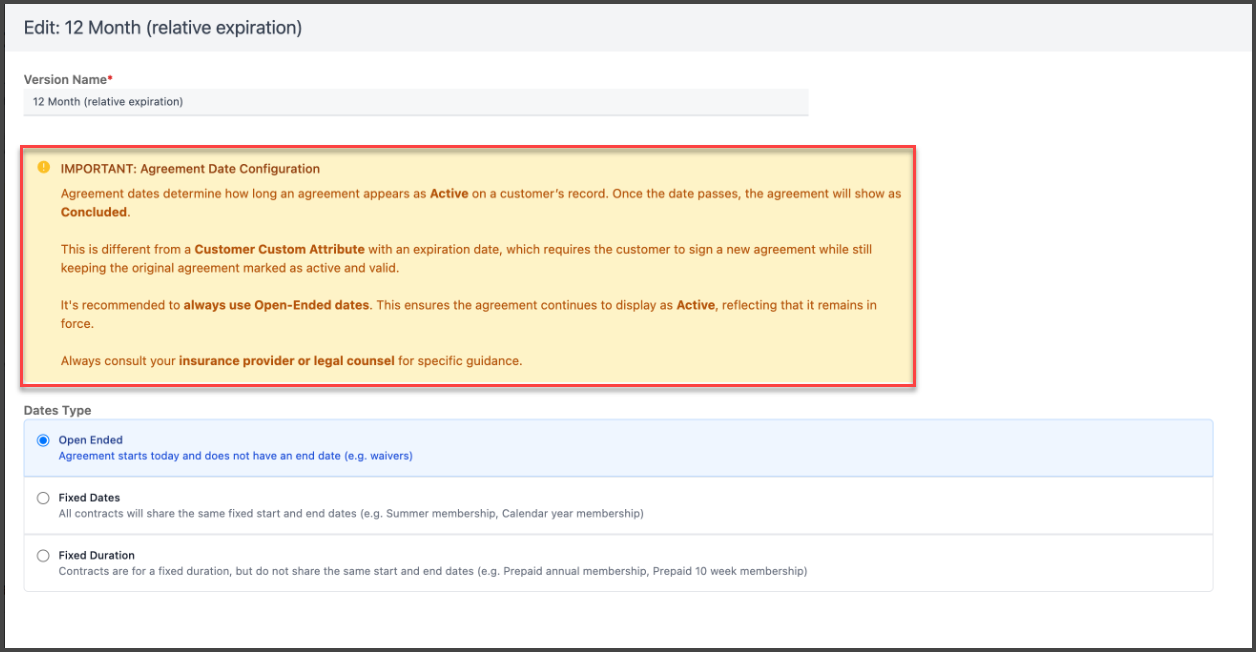Click the 'Fixed Dates' option label
Screen dimensions: 1256x652
click(89, 498)
